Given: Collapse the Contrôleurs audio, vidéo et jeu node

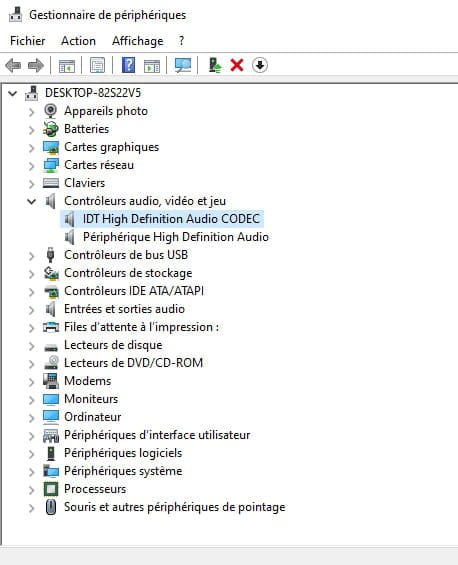Looking at the screenshot, I should pyautogui.click(x=32, y=201).
